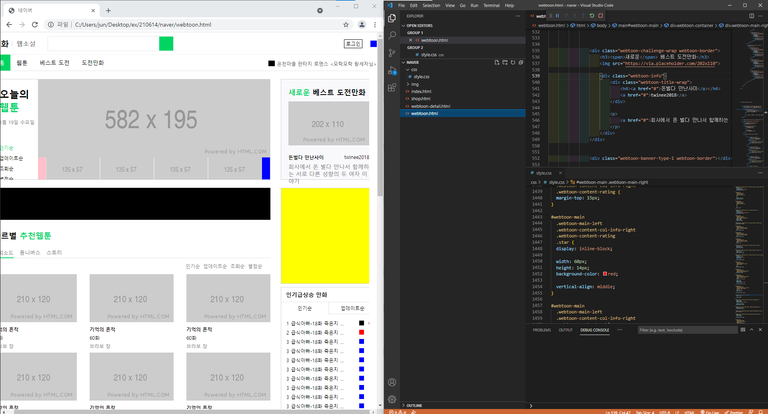The width and height of the screenshot is (768, 414).
Task: Click the green search button on webpage
Action: tap(166, 44)
